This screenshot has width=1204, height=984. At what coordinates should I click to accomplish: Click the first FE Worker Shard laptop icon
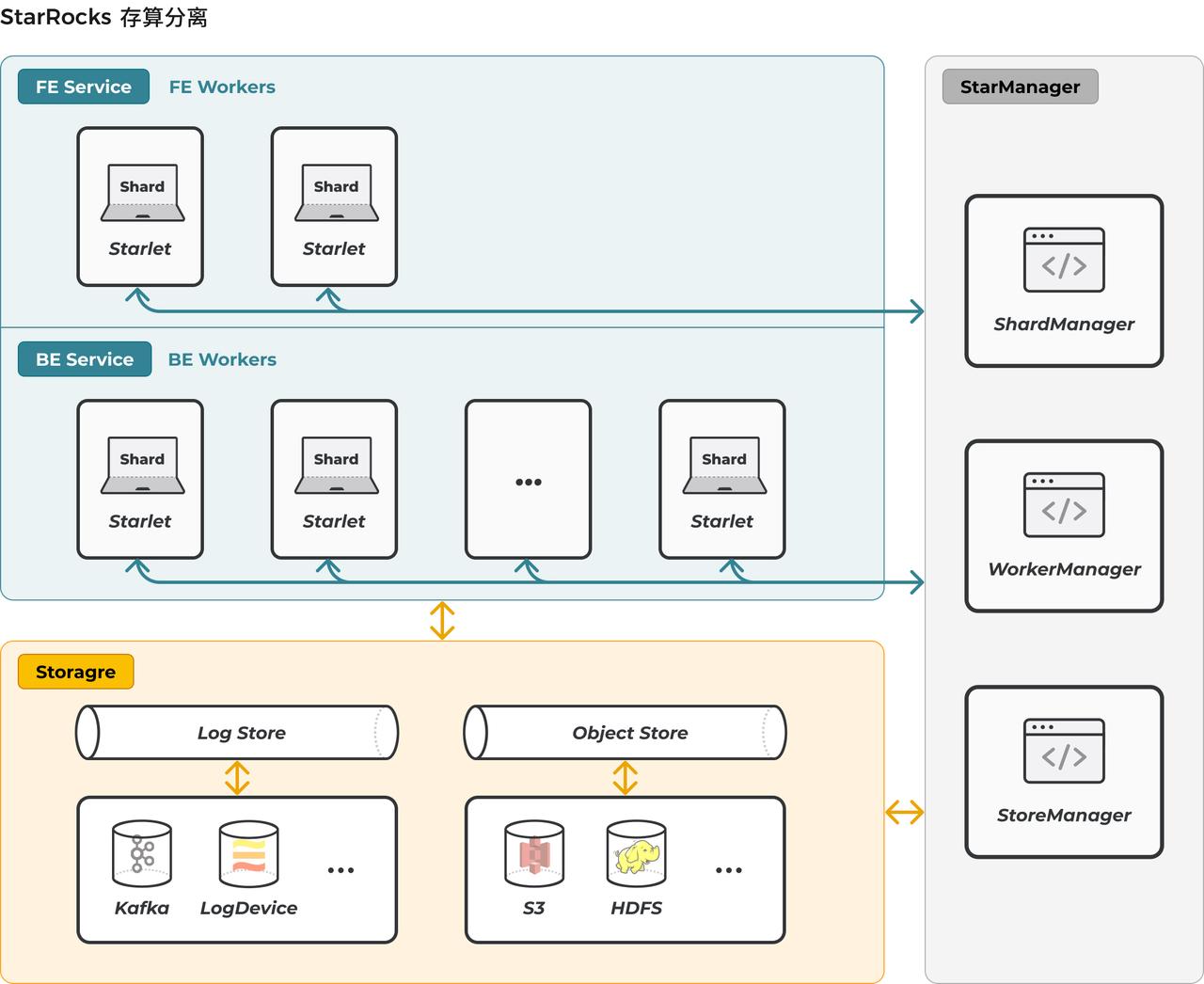click(x=143, y=194)
